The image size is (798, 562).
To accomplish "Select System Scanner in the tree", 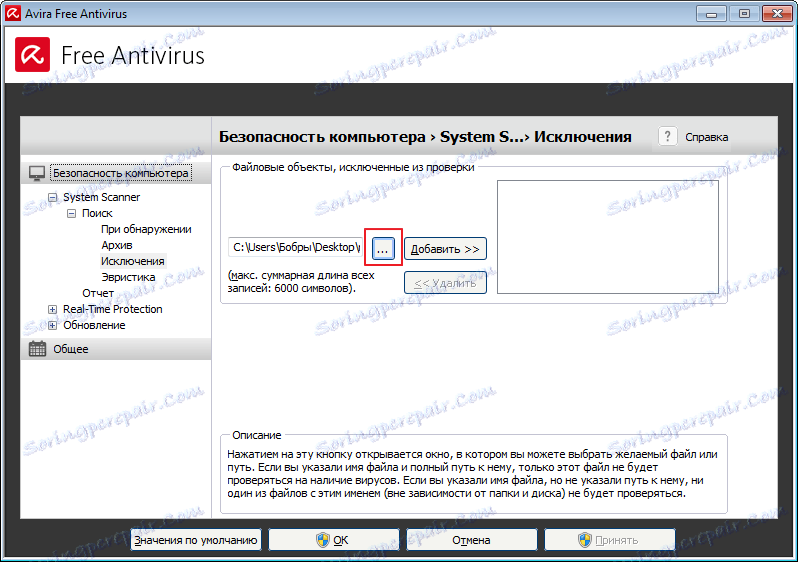I will [101, 197].
